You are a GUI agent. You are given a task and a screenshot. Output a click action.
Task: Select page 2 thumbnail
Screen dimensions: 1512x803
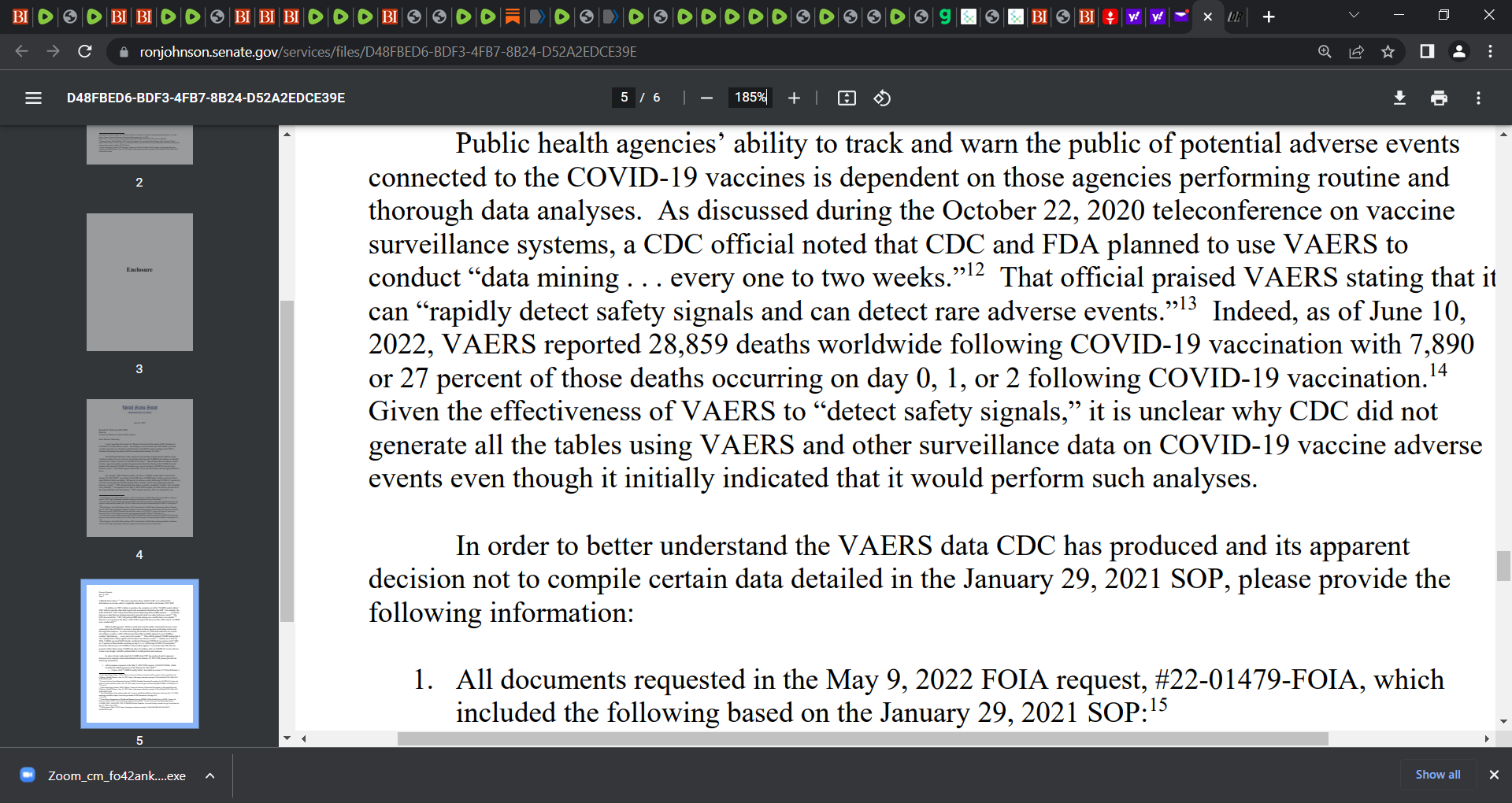pos(139,145)
